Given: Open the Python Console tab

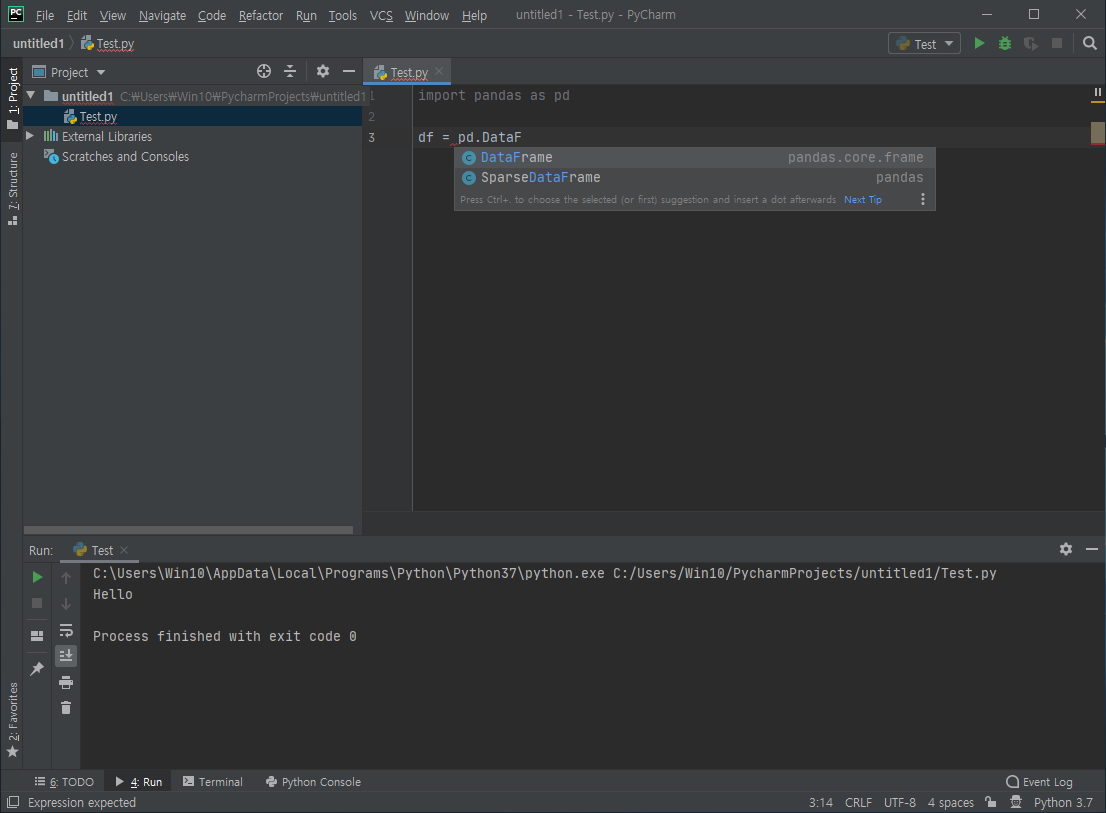Looking at the screenshot, I should tap(312, 781).
